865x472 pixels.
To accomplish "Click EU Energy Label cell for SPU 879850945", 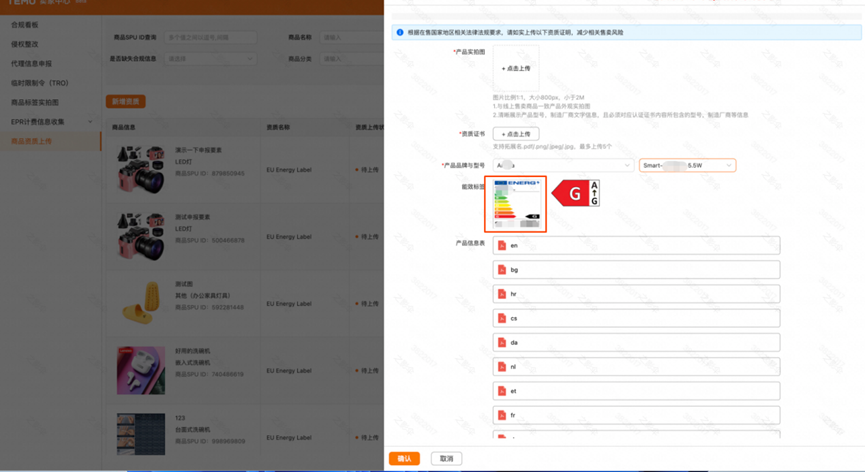I will pyautogui.click(x=289, y=170).
